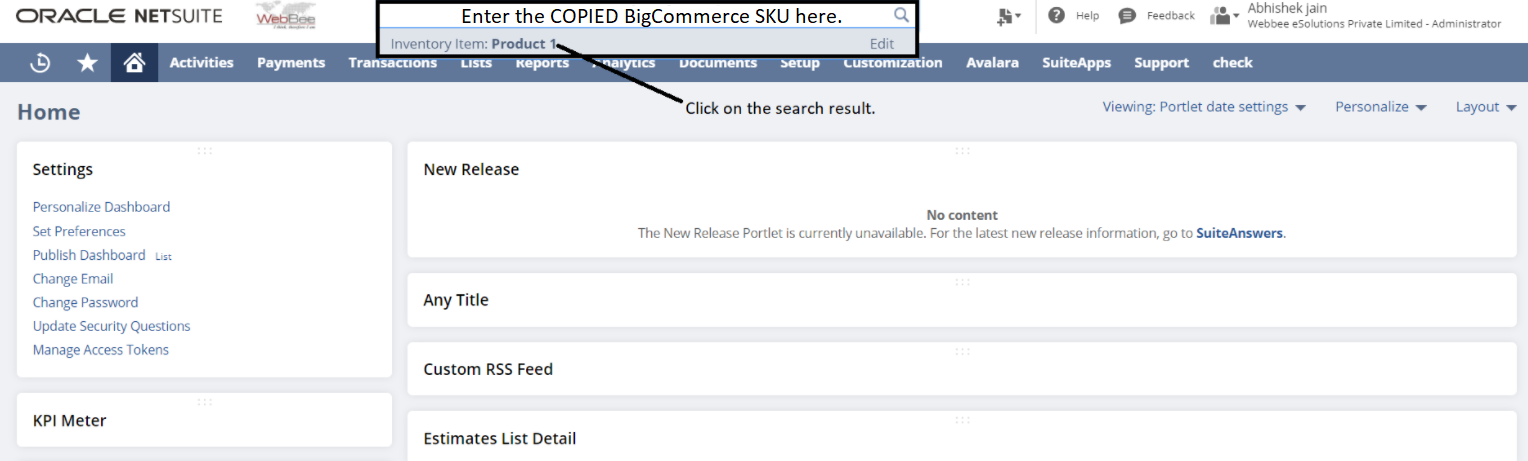Image resolution: width=1528 pixels, height=461 pixels.
Task: Click the Help question mark icon
Action: [1056, 15]
